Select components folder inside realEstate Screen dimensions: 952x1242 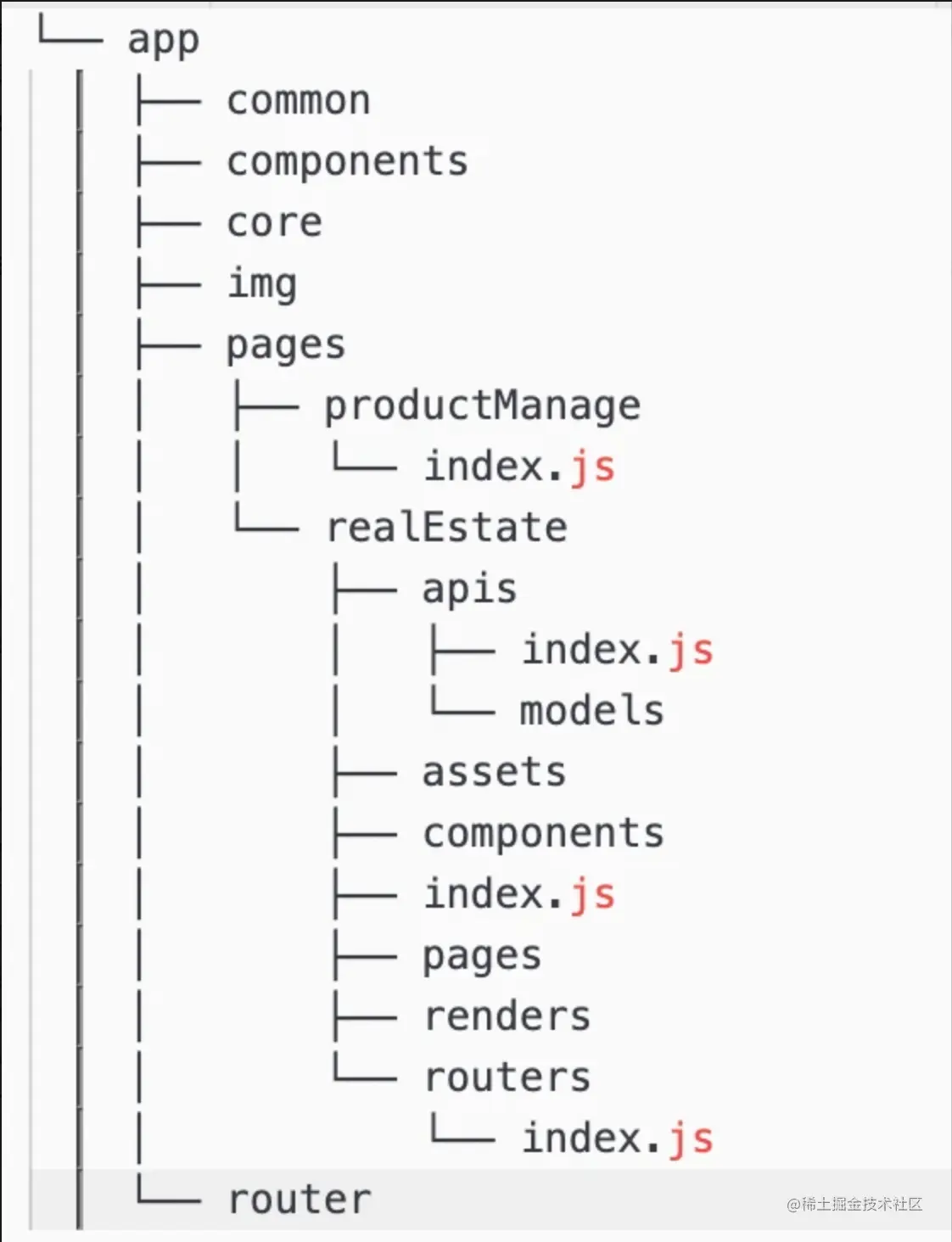coord(543,834)
